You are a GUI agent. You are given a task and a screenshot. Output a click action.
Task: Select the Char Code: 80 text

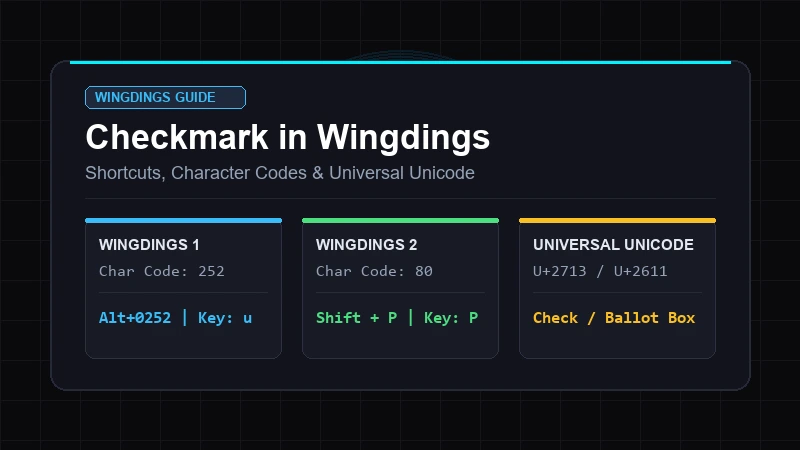[x=374, y=271]
